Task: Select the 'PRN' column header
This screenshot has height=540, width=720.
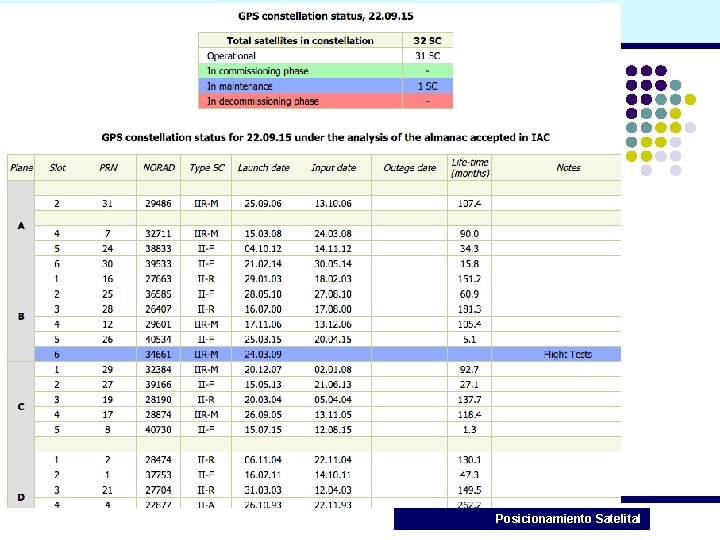Action: (x=108, y=168)
